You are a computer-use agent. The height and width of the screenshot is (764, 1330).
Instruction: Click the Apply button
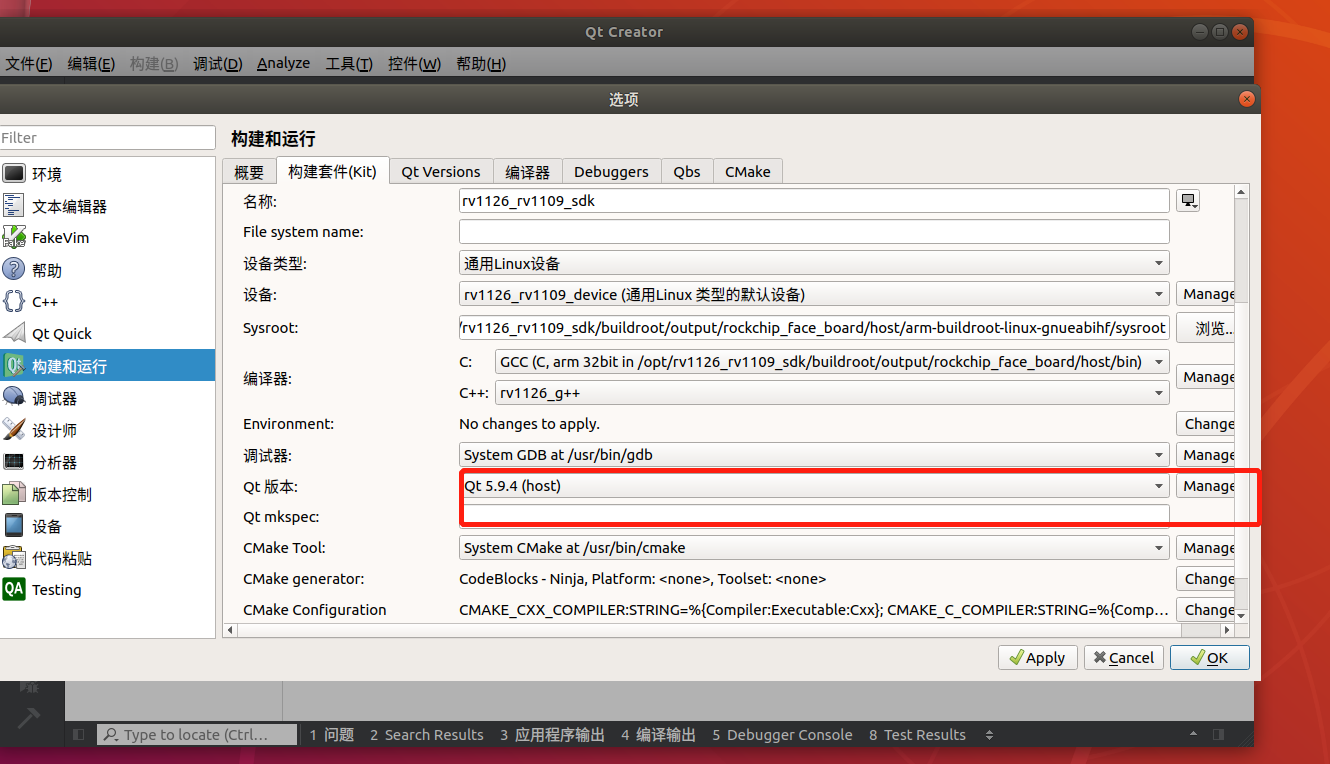coord(1037,658)
